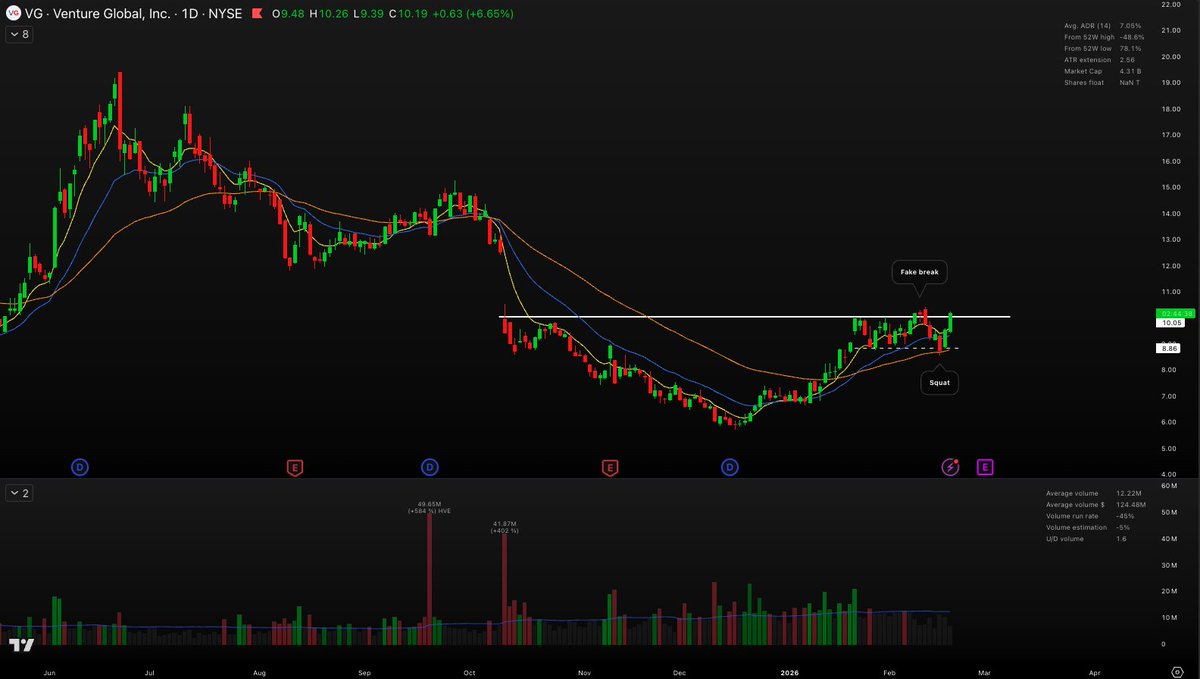Click the 10.05 price label on axis
The width and height of the screenshot is (1200, 679).
tap(1169, 323)
